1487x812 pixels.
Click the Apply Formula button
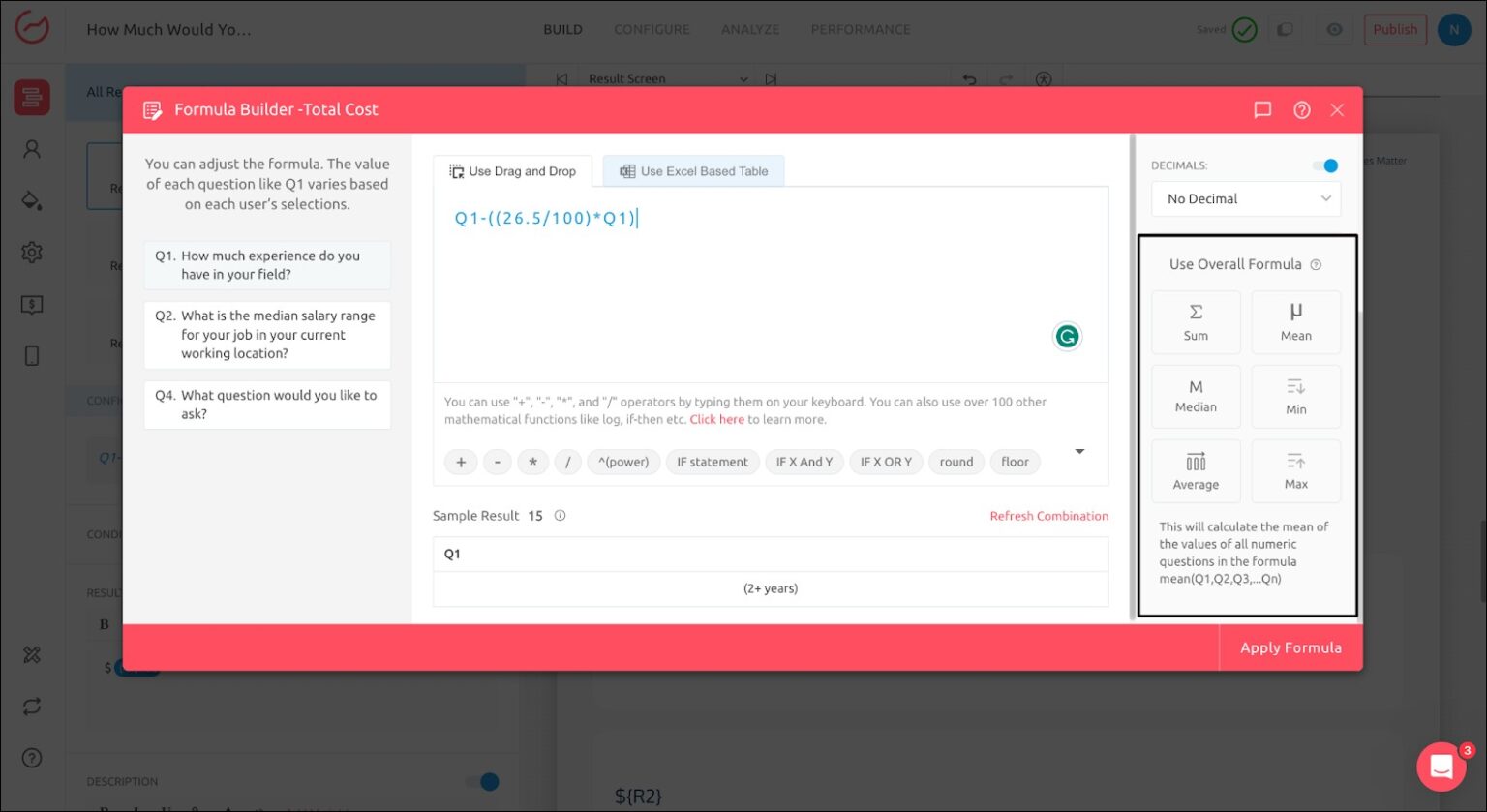click(1290, 647)
